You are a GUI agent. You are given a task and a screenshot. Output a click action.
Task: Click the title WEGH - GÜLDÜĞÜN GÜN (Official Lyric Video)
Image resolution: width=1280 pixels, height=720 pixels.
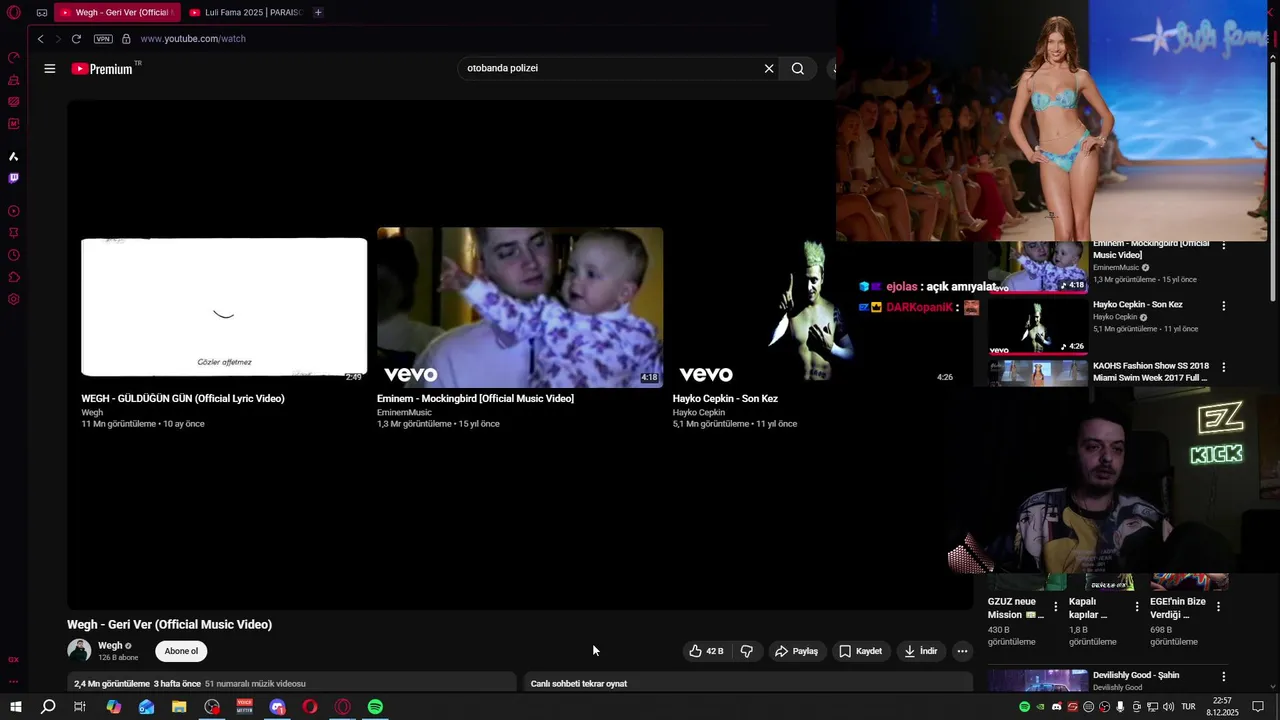pos(183,399)
